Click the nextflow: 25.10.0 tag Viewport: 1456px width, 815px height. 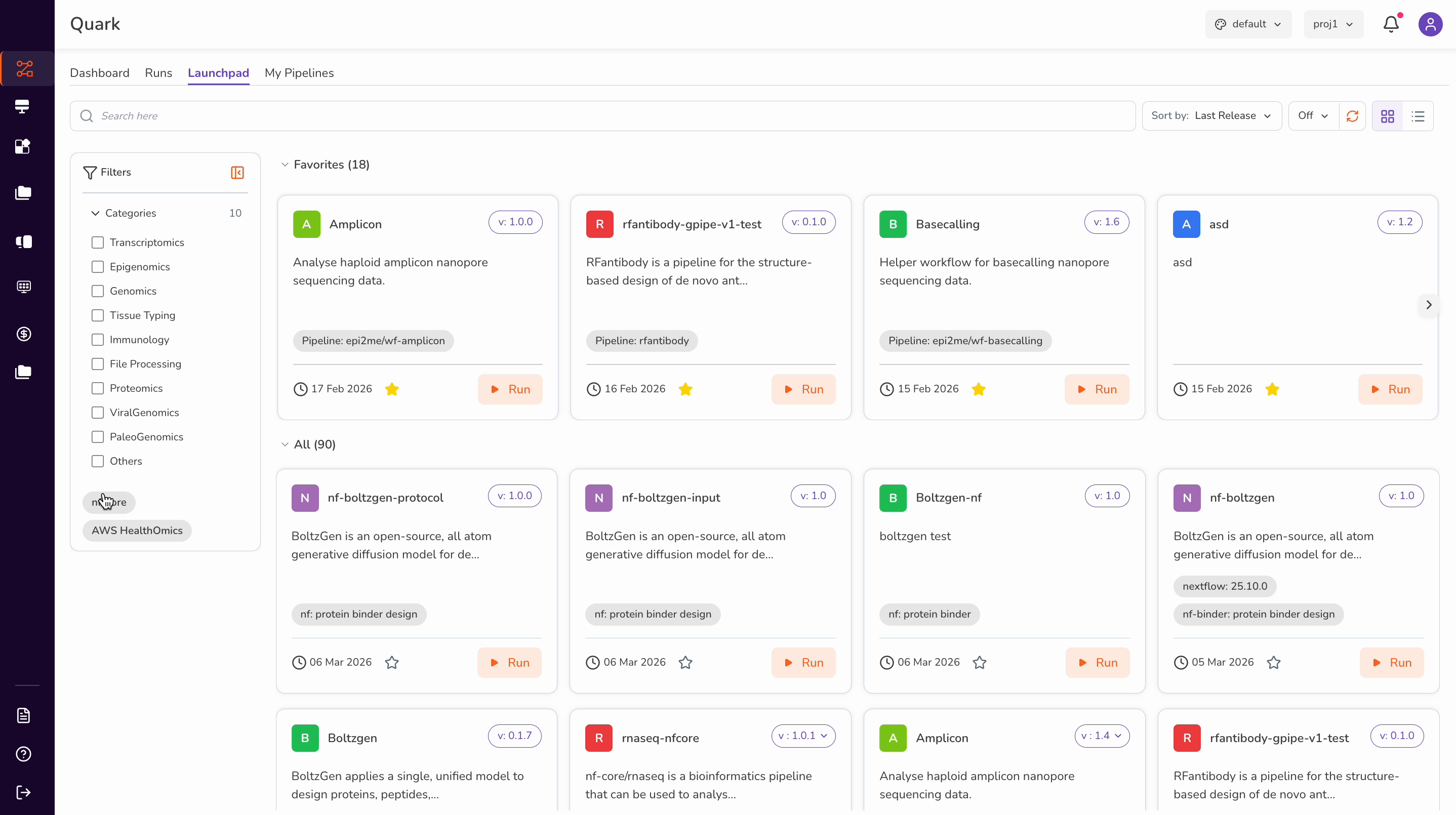pos(1225,586)
